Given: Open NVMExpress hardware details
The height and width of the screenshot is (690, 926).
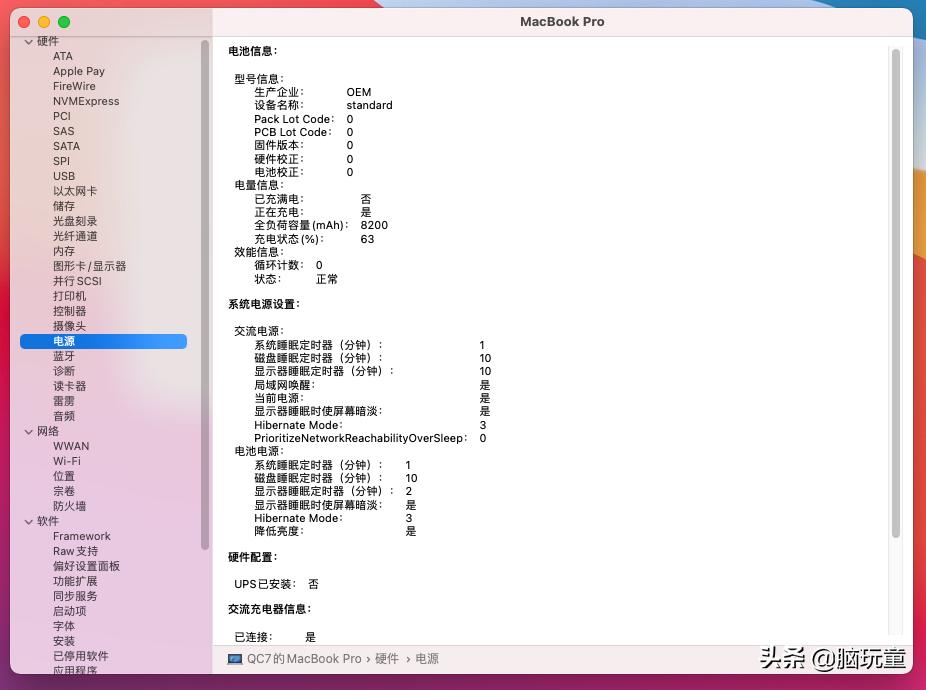Looking at the screenshot, I should (83, 101).
